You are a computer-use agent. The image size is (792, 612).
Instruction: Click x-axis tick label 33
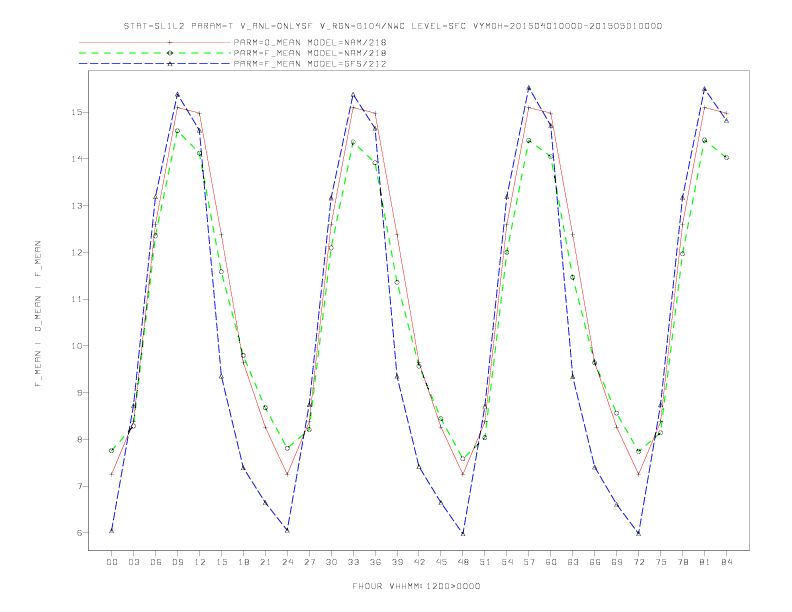[353, 562]
